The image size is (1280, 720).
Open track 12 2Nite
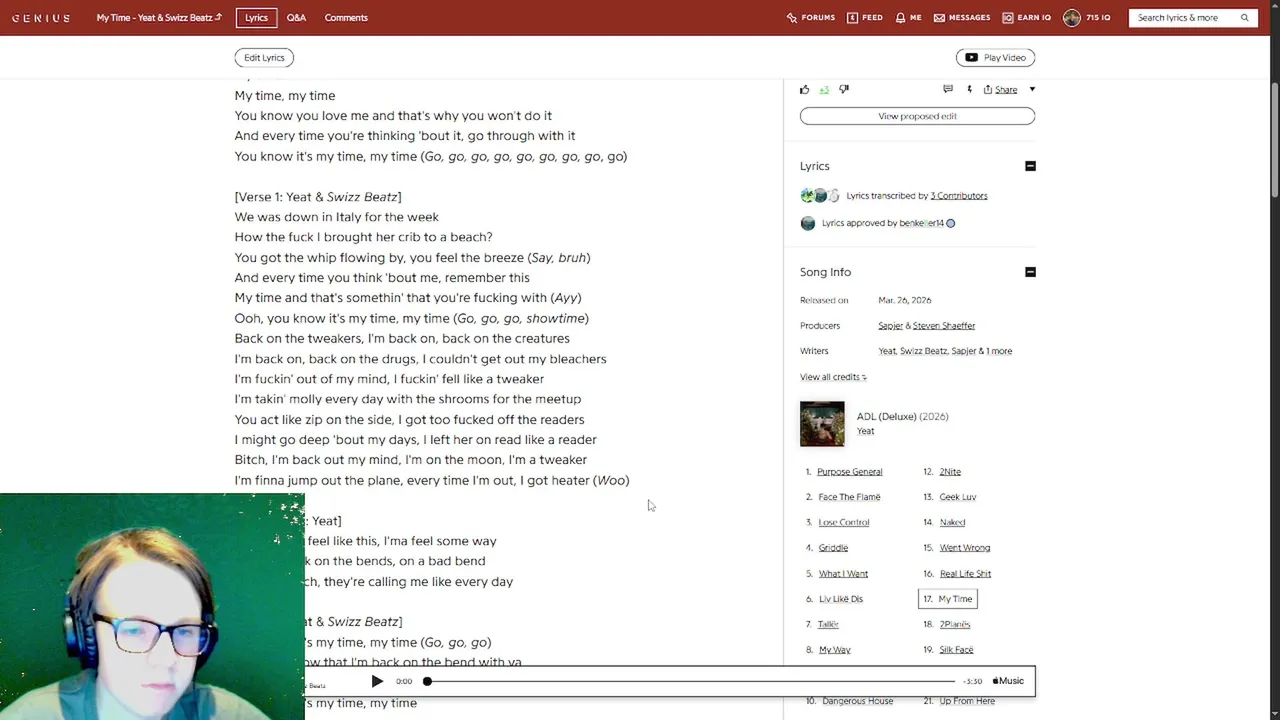click(950, 472)
